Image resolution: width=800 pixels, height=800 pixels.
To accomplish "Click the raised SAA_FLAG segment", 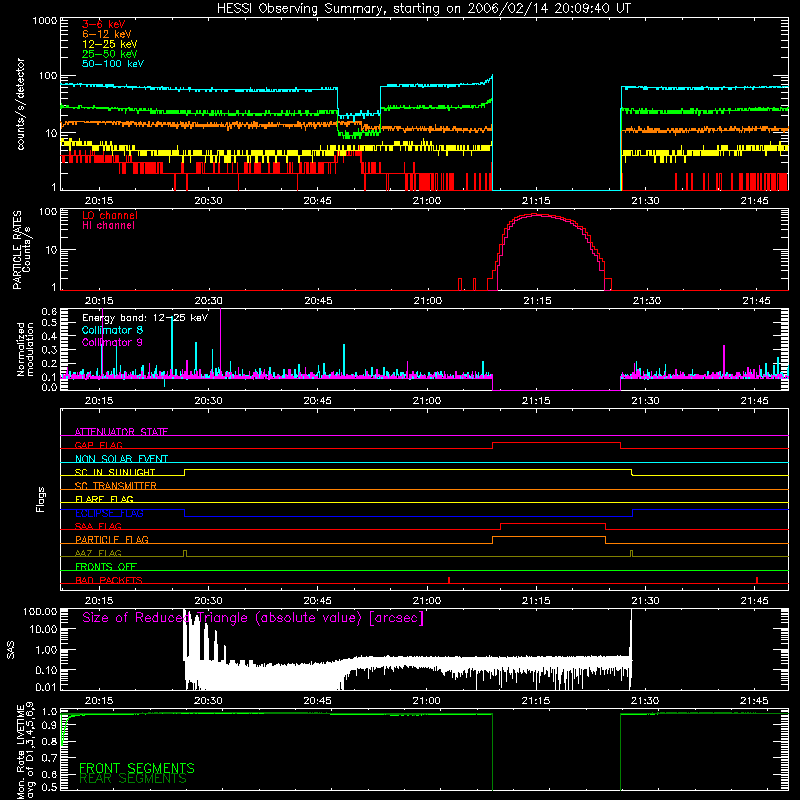I will (553, 524).
